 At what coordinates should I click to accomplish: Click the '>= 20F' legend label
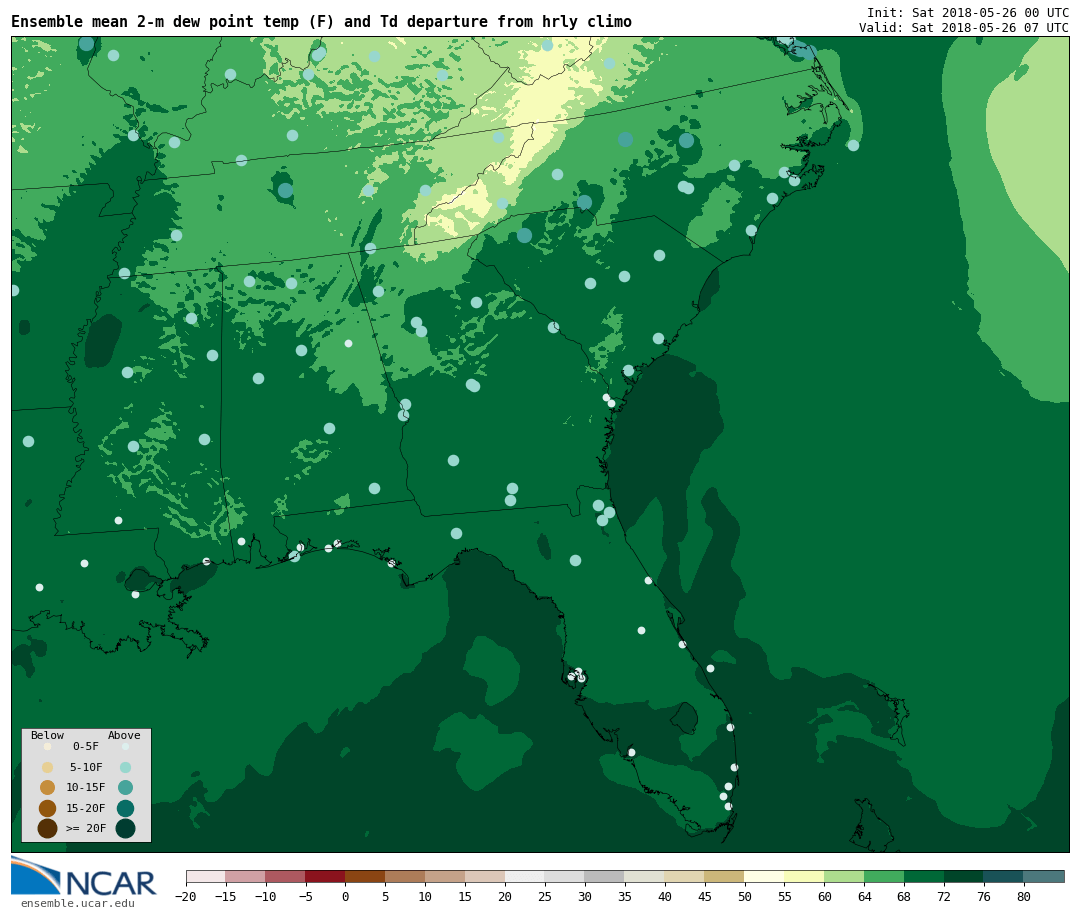coord(86,829)
